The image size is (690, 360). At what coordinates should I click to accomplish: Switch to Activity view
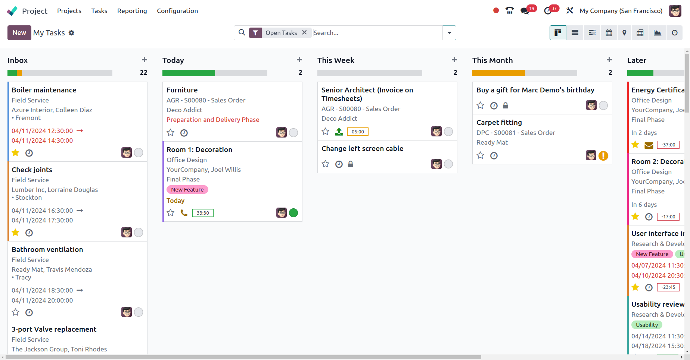tap(674, 33)
